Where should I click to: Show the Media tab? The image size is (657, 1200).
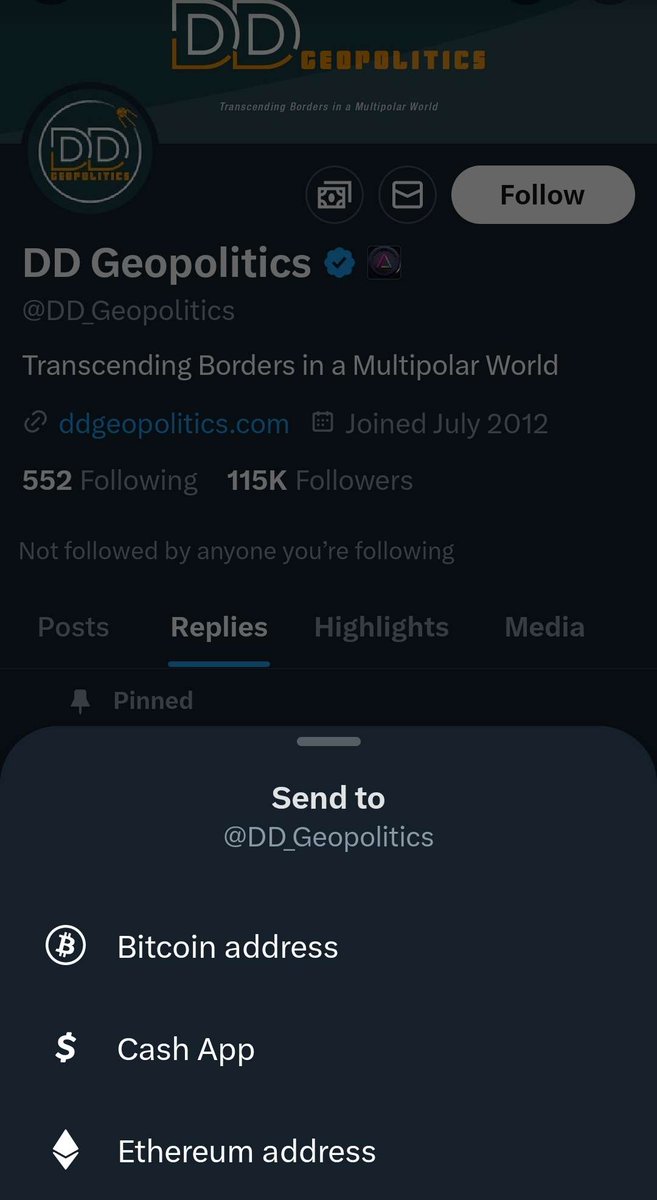[x=544, y=627]
